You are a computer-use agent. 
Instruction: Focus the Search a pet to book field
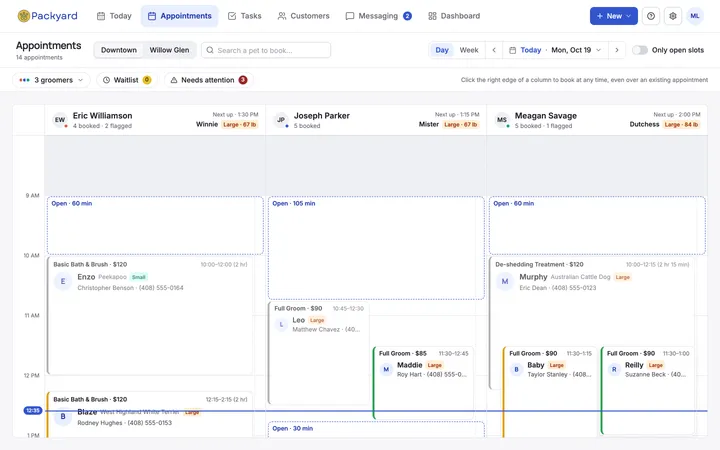[266, 50]
